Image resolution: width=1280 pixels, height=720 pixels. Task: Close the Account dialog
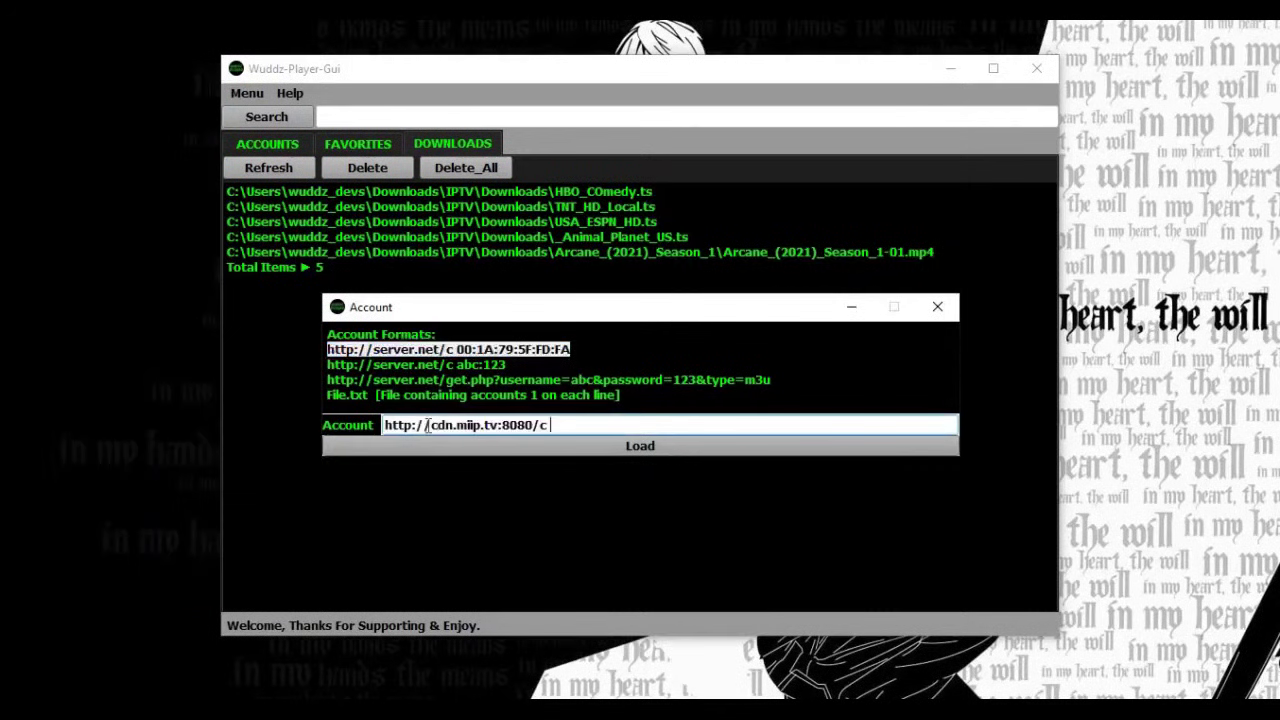point(937,307)
